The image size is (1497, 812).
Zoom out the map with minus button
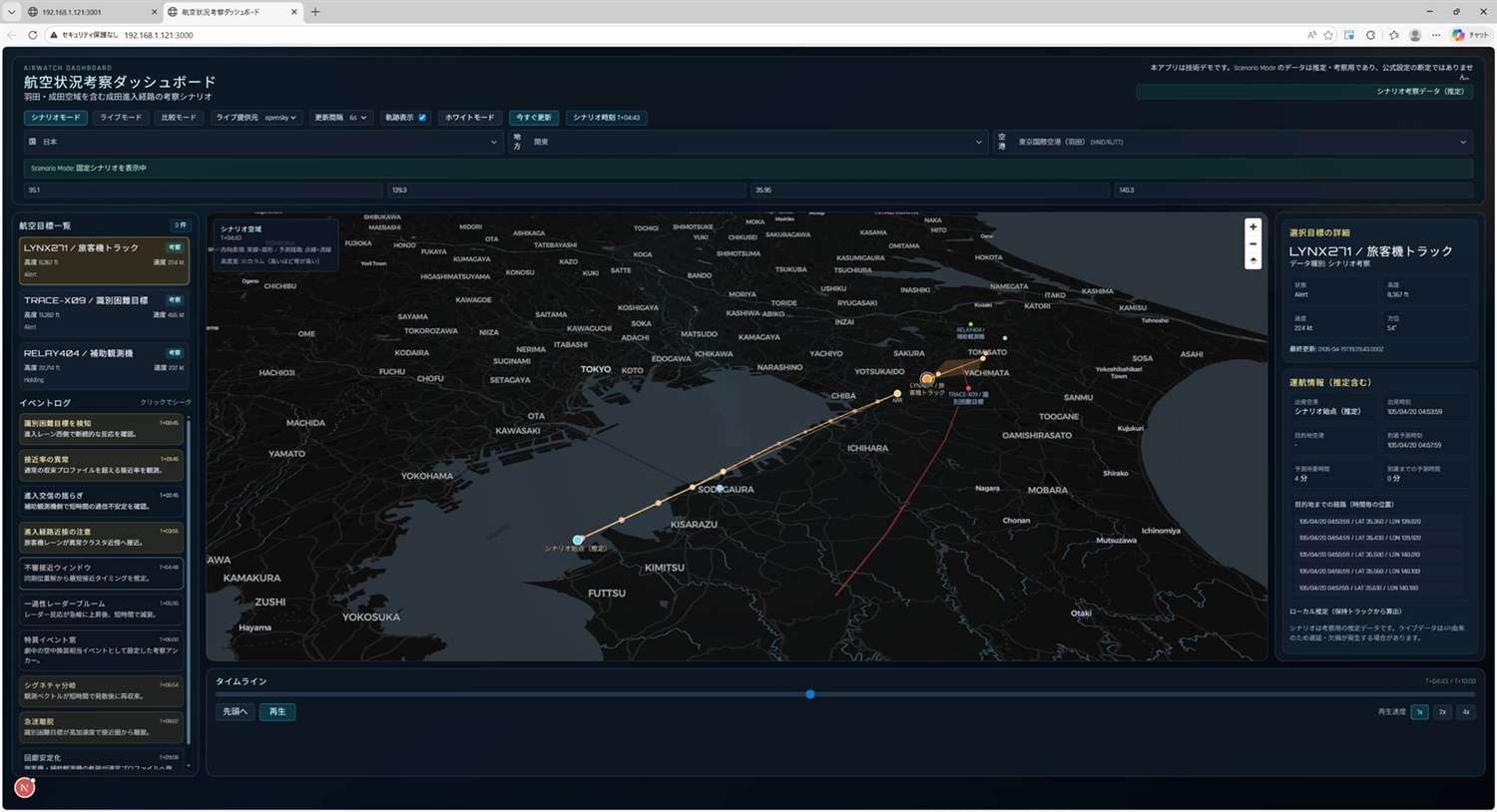click(1252, 244)
